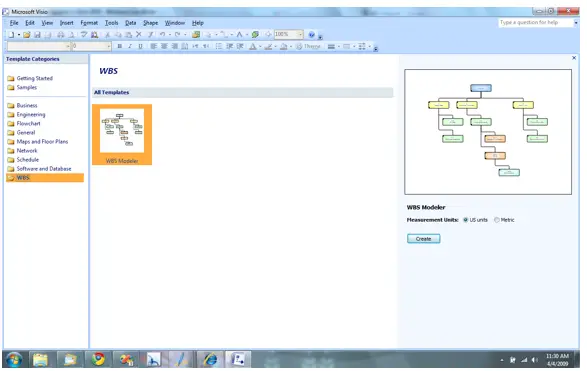Open the Text tool dropdown arrow
Image resolution: width=587 pixels, height=371 pixels.
(x=247, y=35)
